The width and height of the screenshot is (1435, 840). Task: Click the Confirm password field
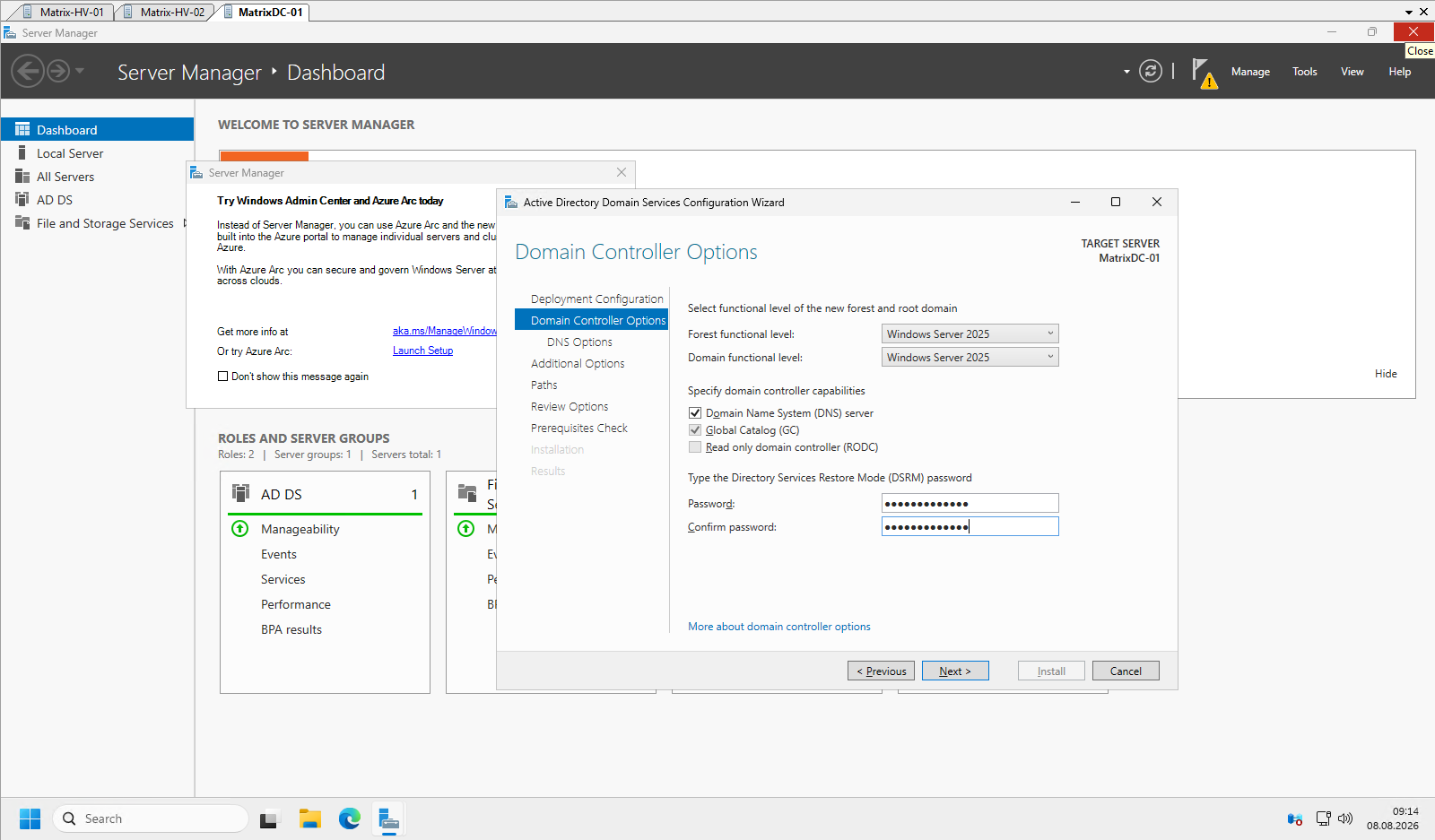[x=970, y=526]
